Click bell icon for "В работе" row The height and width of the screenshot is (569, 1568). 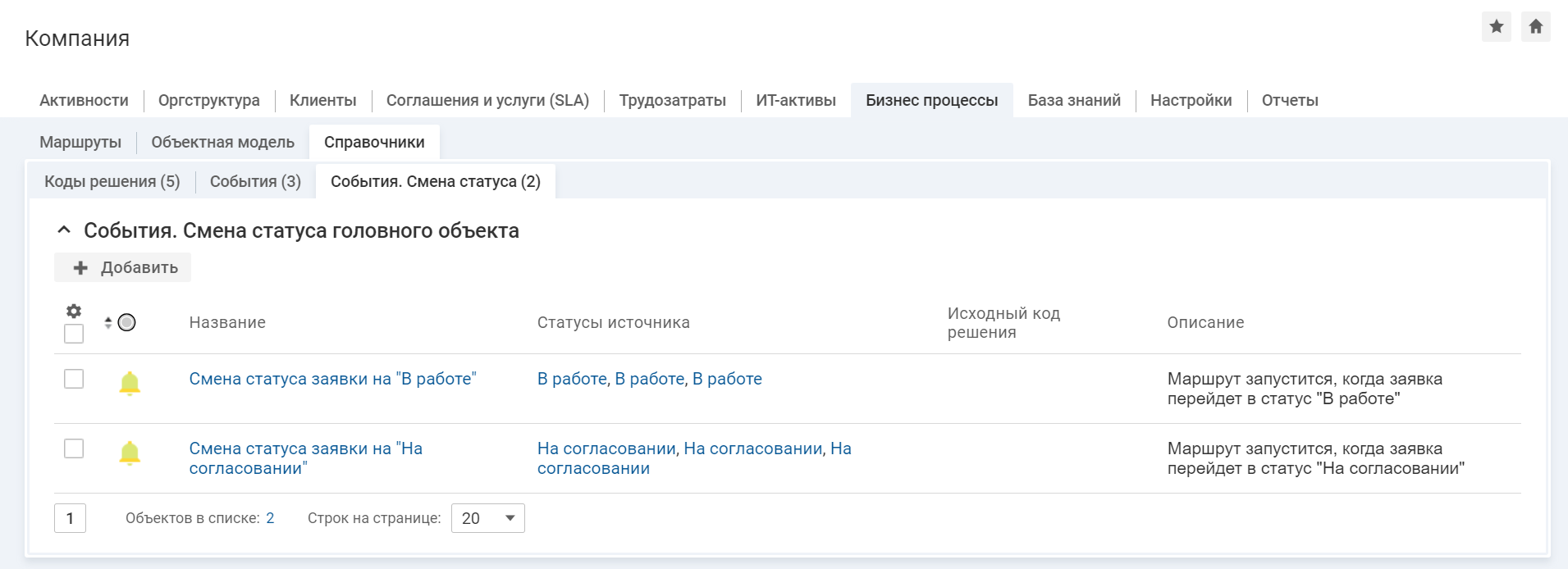pyautogui.click(x=130, y=383)
